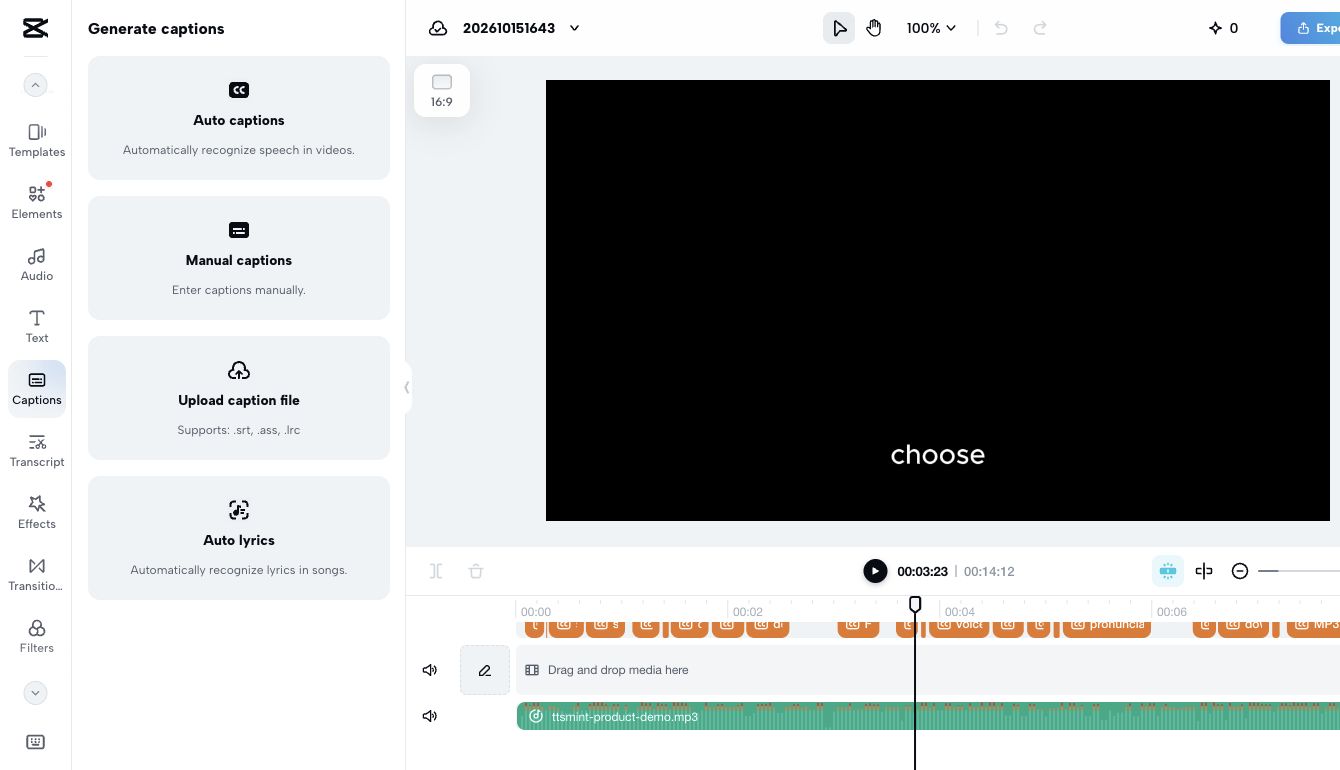Choose Auto lyrics option
The image size is (1340, 770).
click(x=239, y=538)
